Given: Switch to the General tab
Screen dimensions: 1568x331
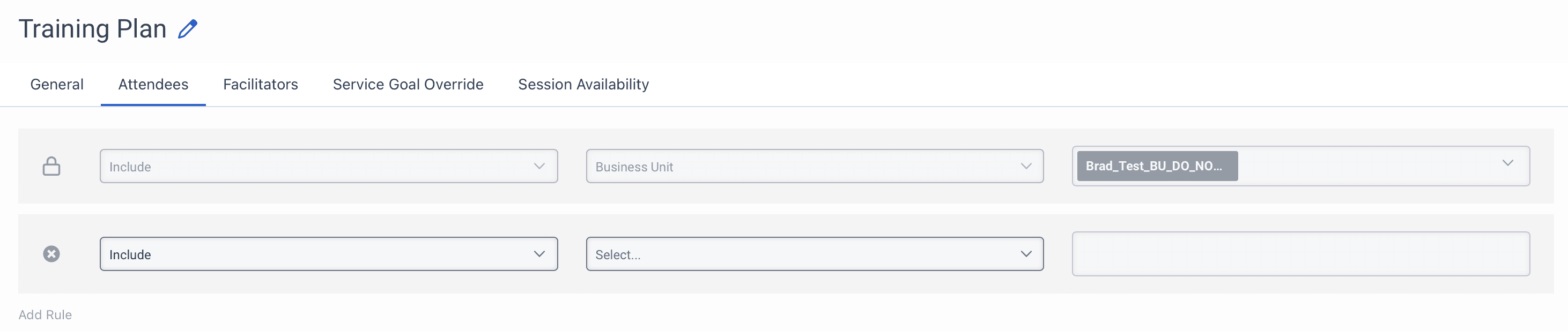Looking at the screenshot, I should (57, 84).
